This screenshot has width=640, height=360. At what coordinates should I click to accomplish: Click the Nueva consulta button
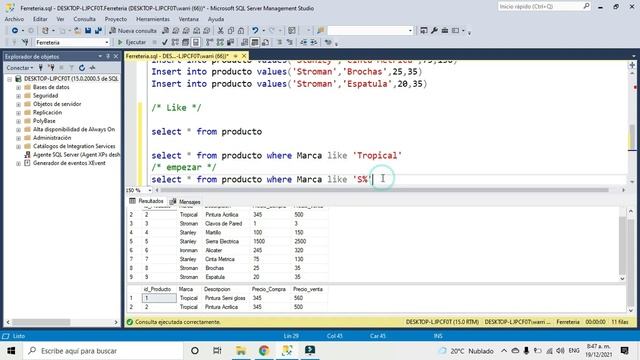coord(133,31)
